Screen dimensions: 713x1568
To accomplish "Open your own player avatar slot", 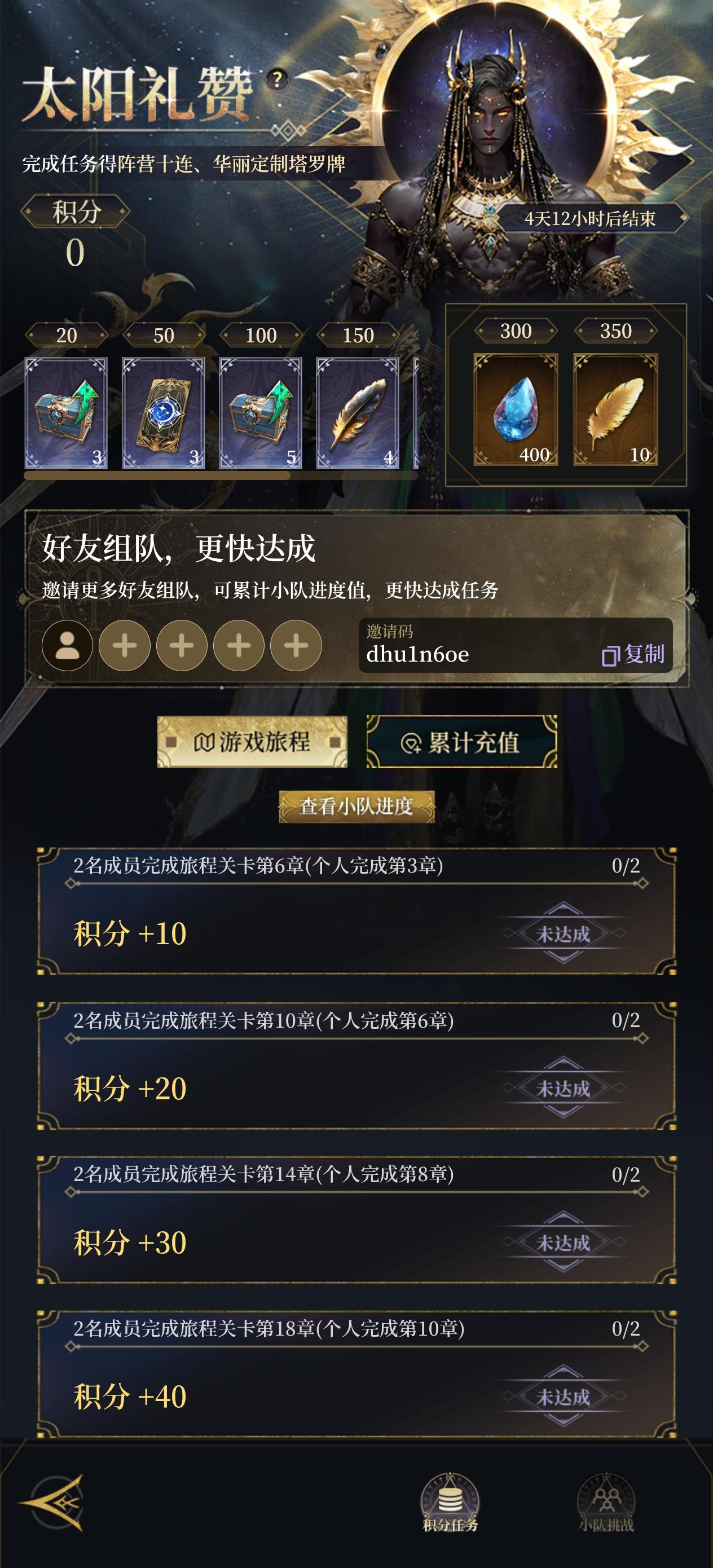I will [x=68, y=645].
